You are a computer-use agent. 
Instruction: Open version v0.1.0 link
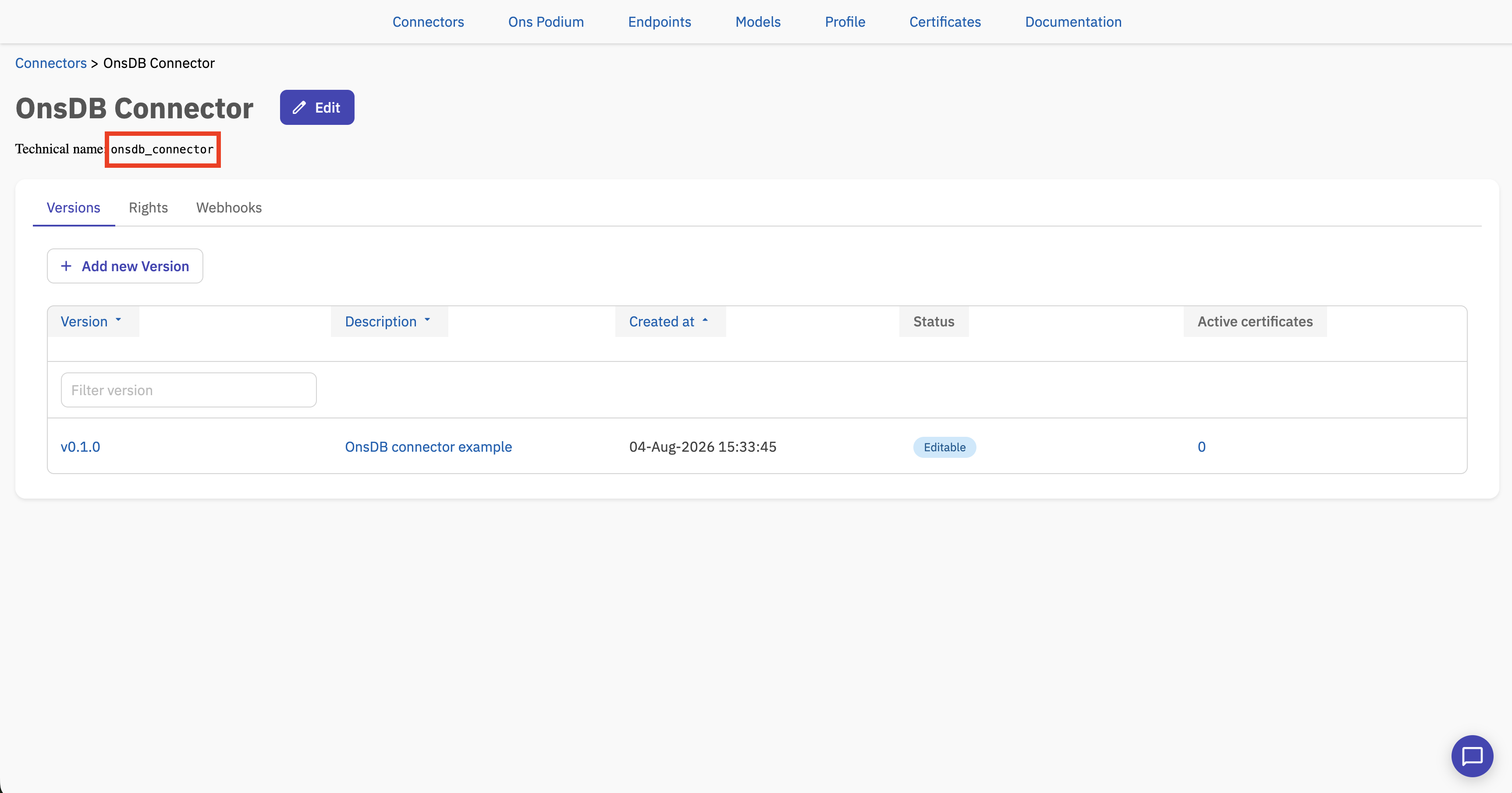(x=80, y=447)
